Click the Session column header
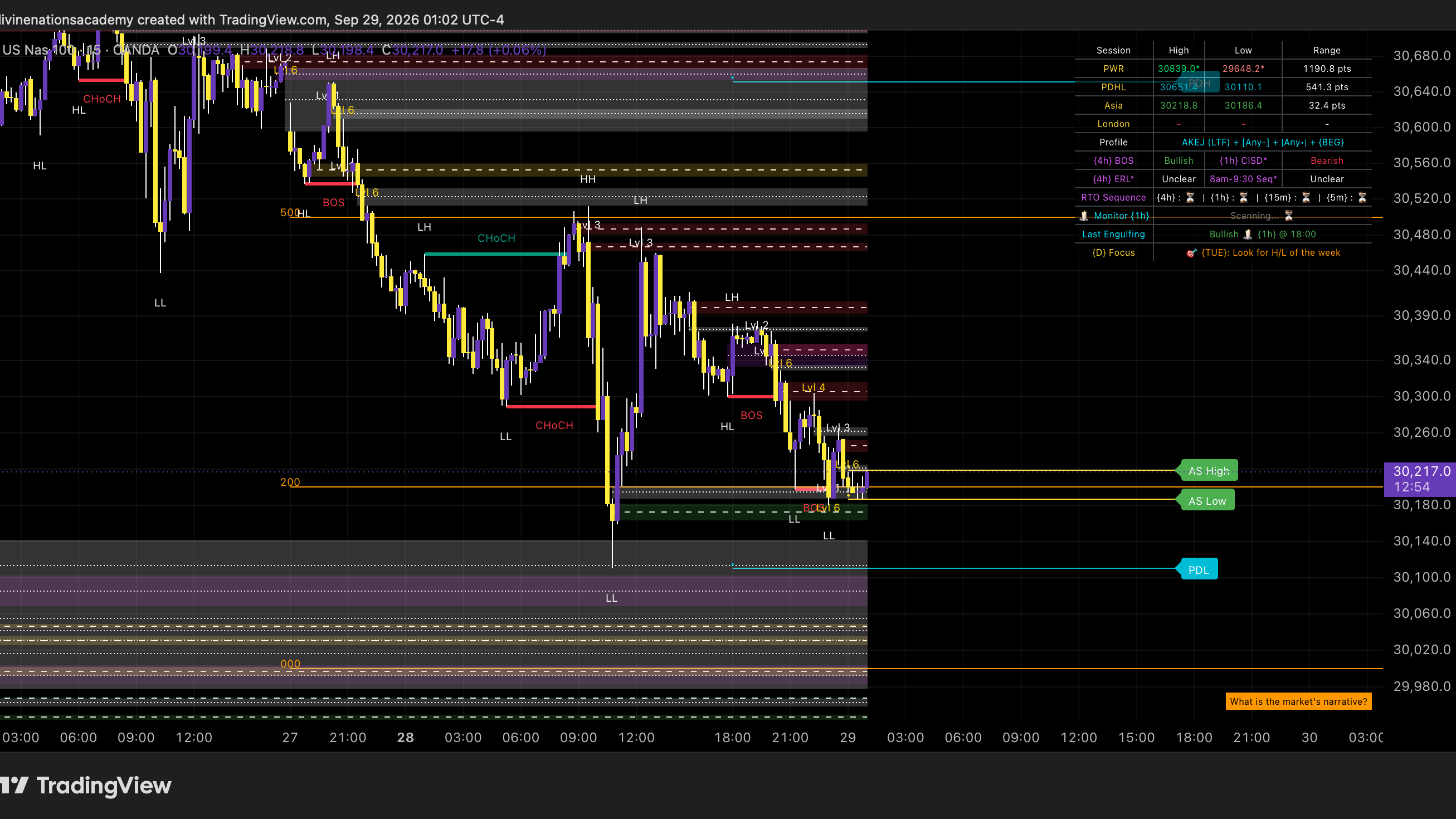The image size is (1456, 819). (x=1113, y=50)
